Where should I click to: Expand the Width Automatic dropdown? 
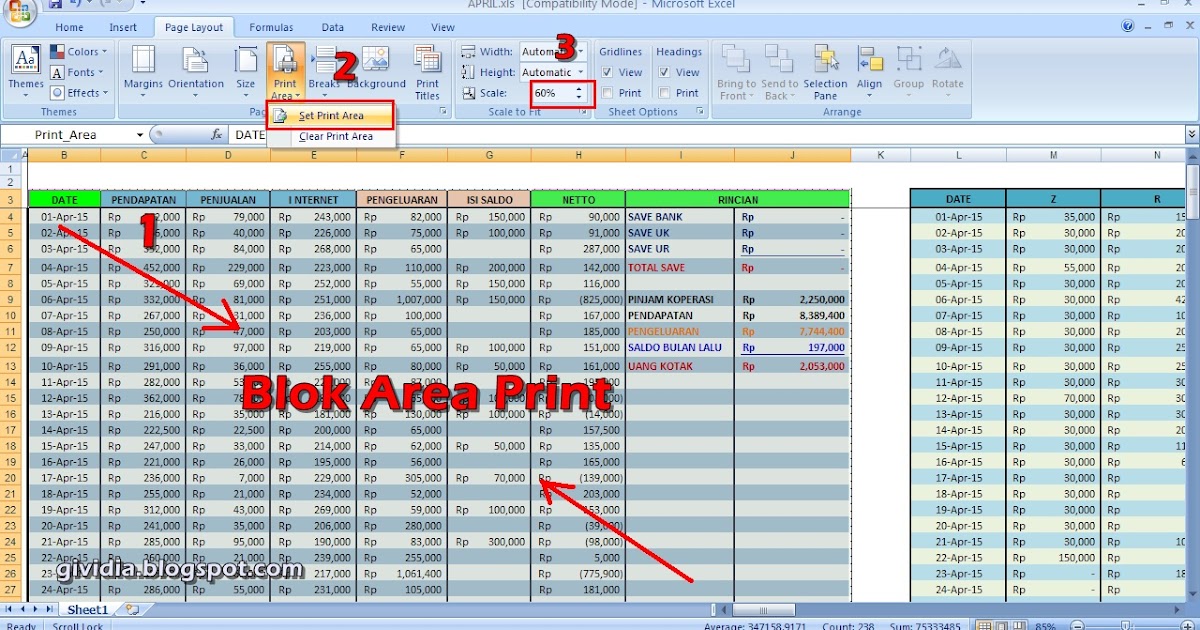[581, 51]
